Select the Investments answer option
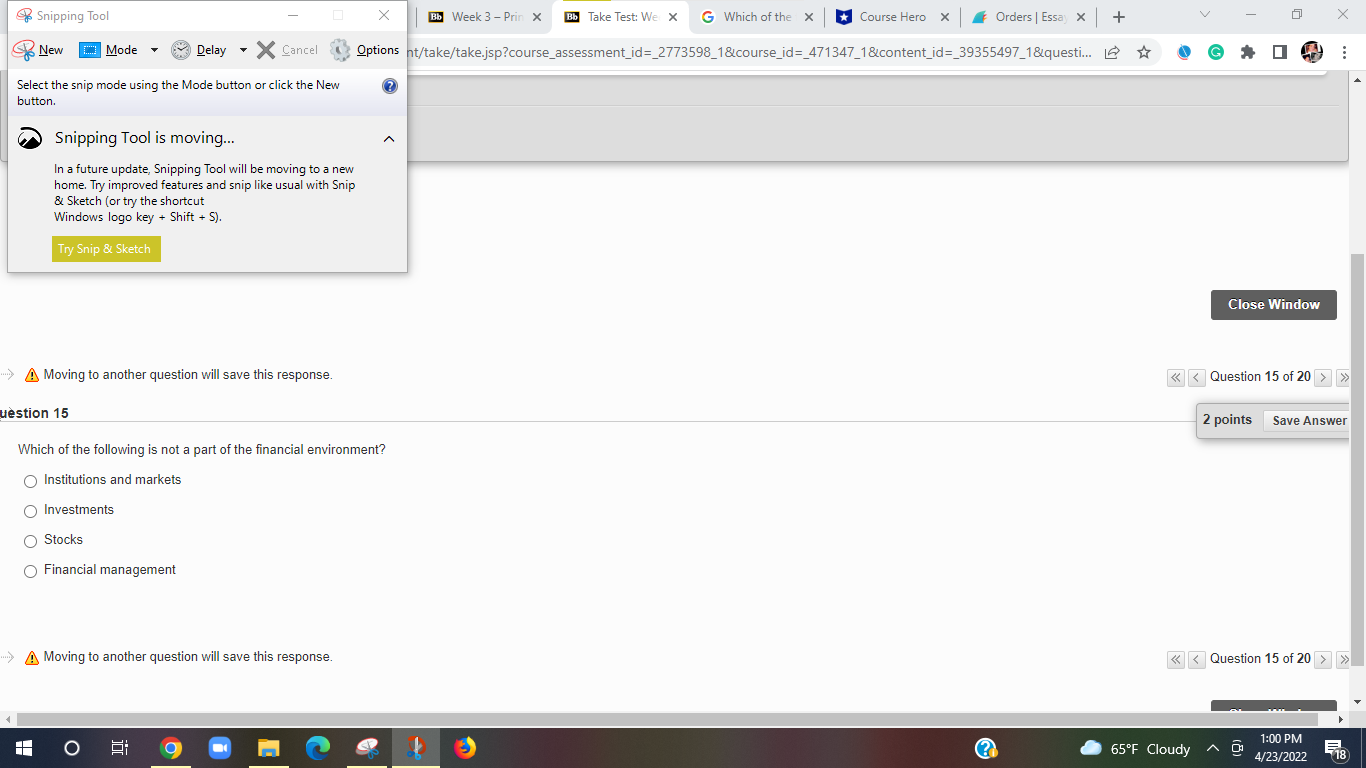The height and width of the screenshot is (768, 1366). 30,511
